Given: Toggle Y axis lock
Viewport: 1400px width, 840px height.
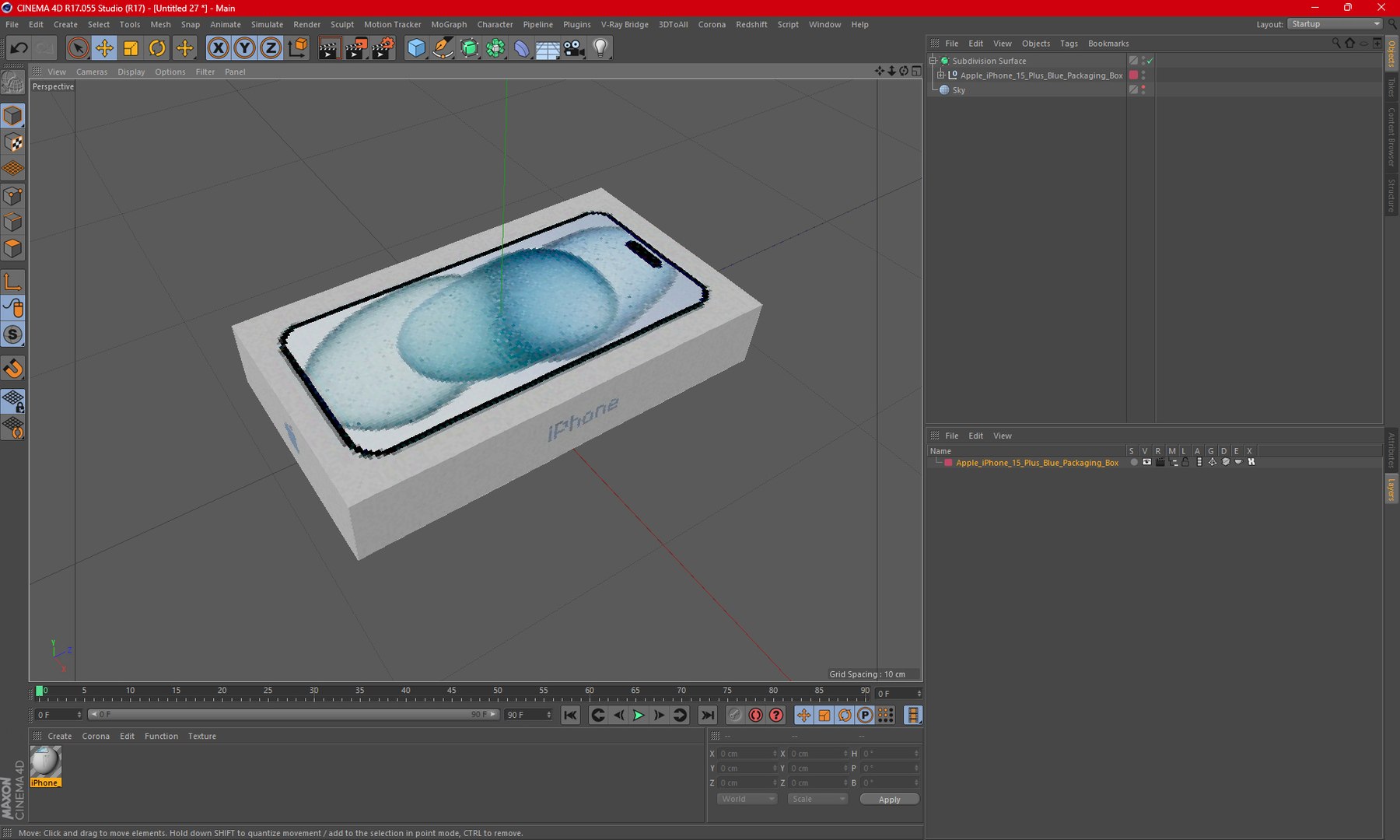Looking at the screenshot, I should click(244, 48).
